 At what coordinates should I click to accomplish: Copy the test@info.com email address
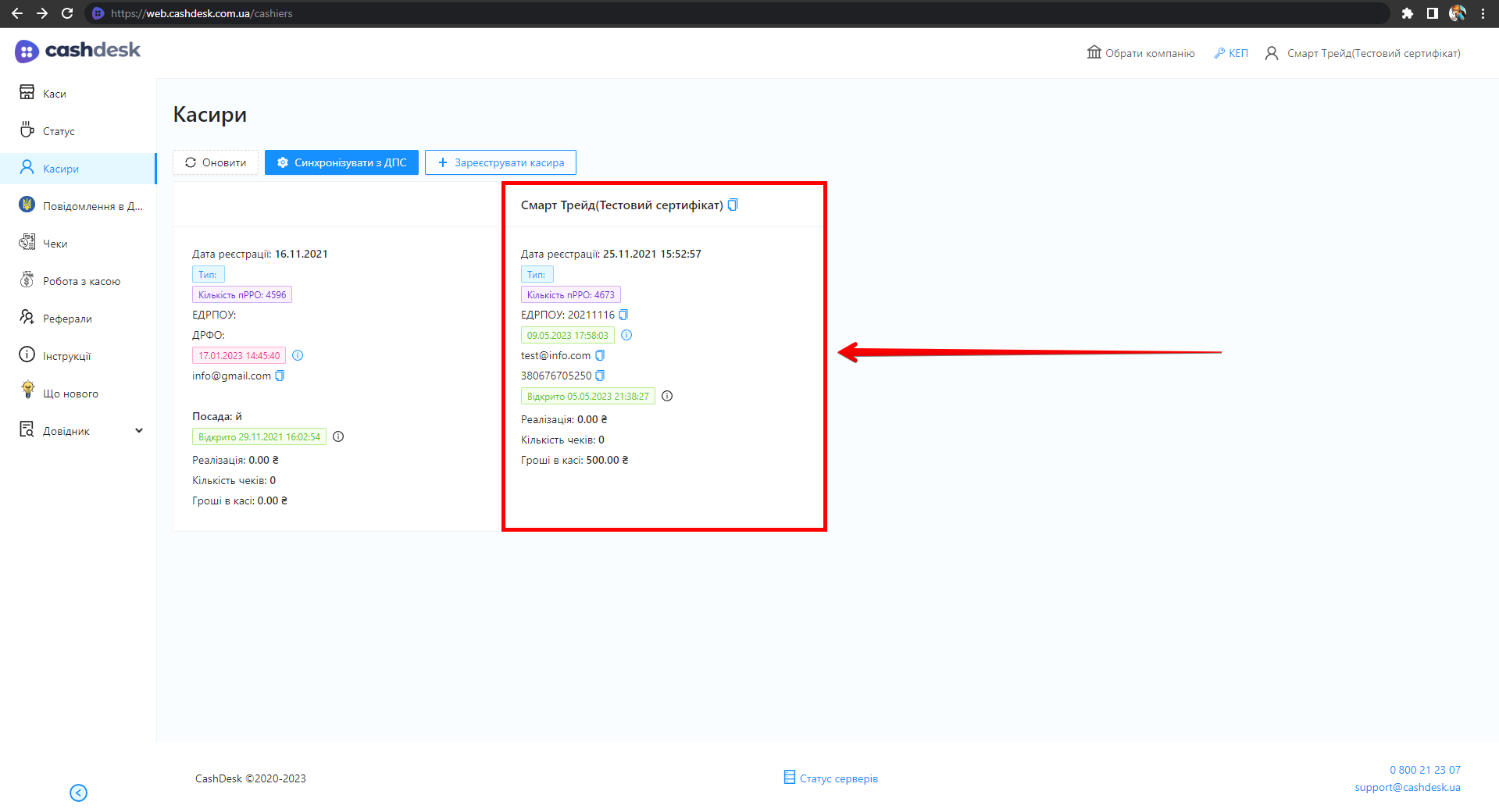[600, 355]
